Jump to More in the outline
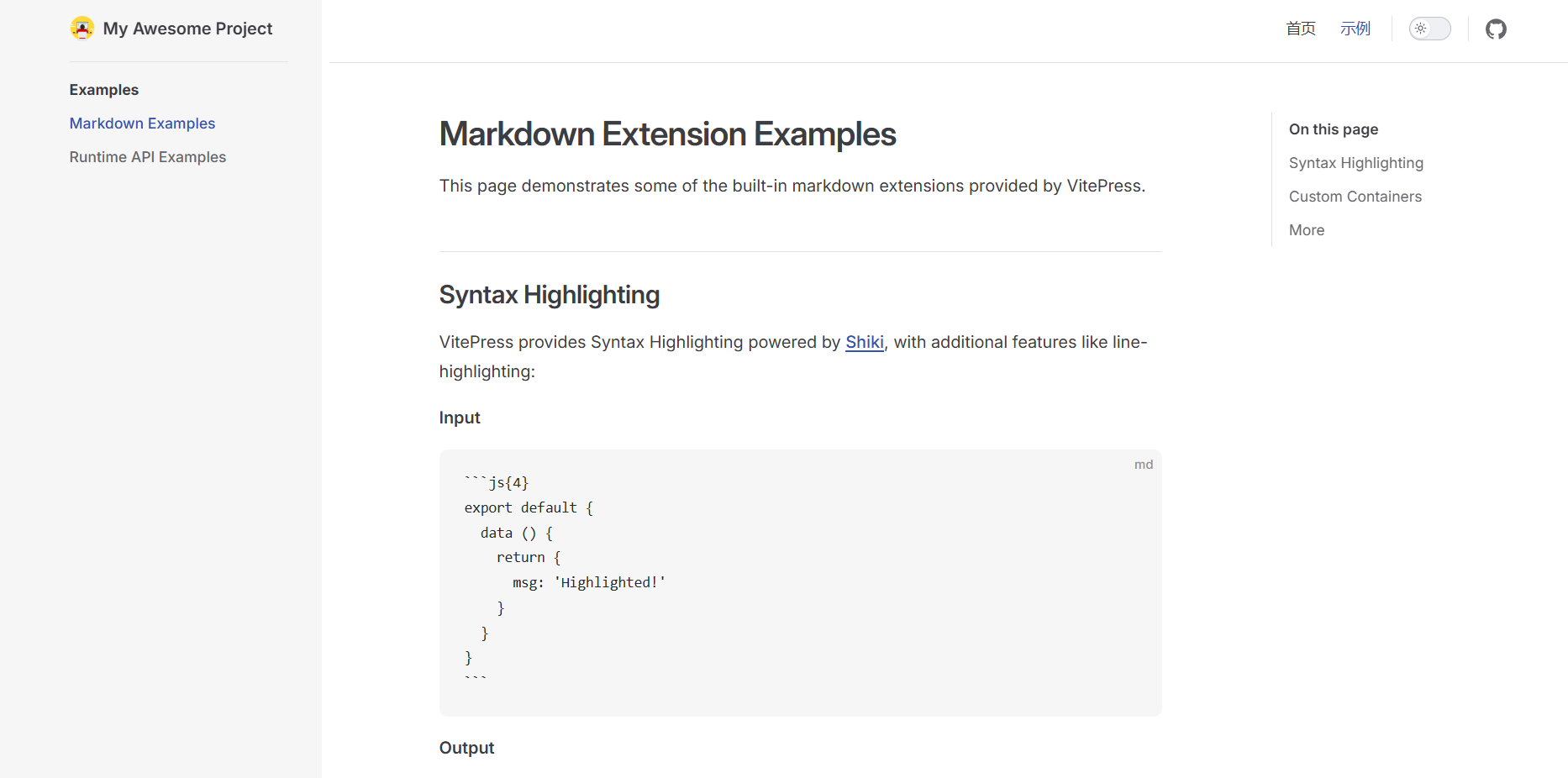This screenshot has width=1568, height=778. coord(1307,230)
